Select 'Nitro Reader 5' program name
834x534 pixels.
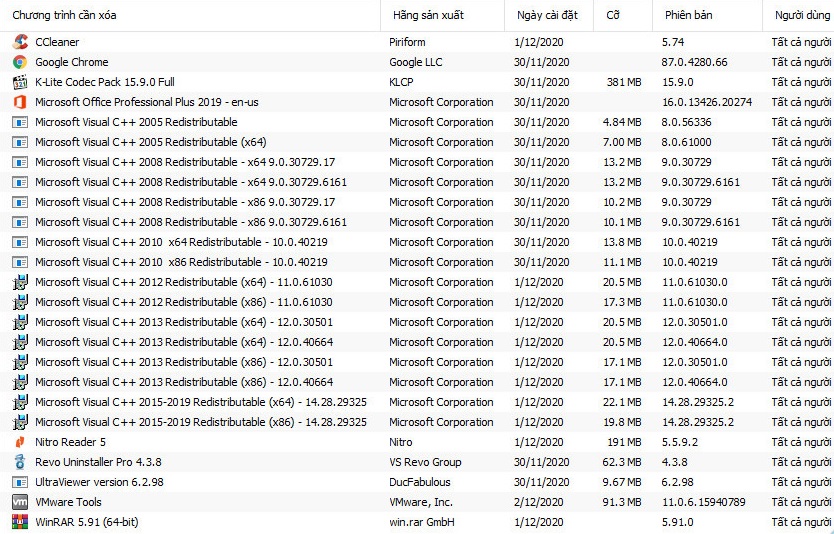71,442
